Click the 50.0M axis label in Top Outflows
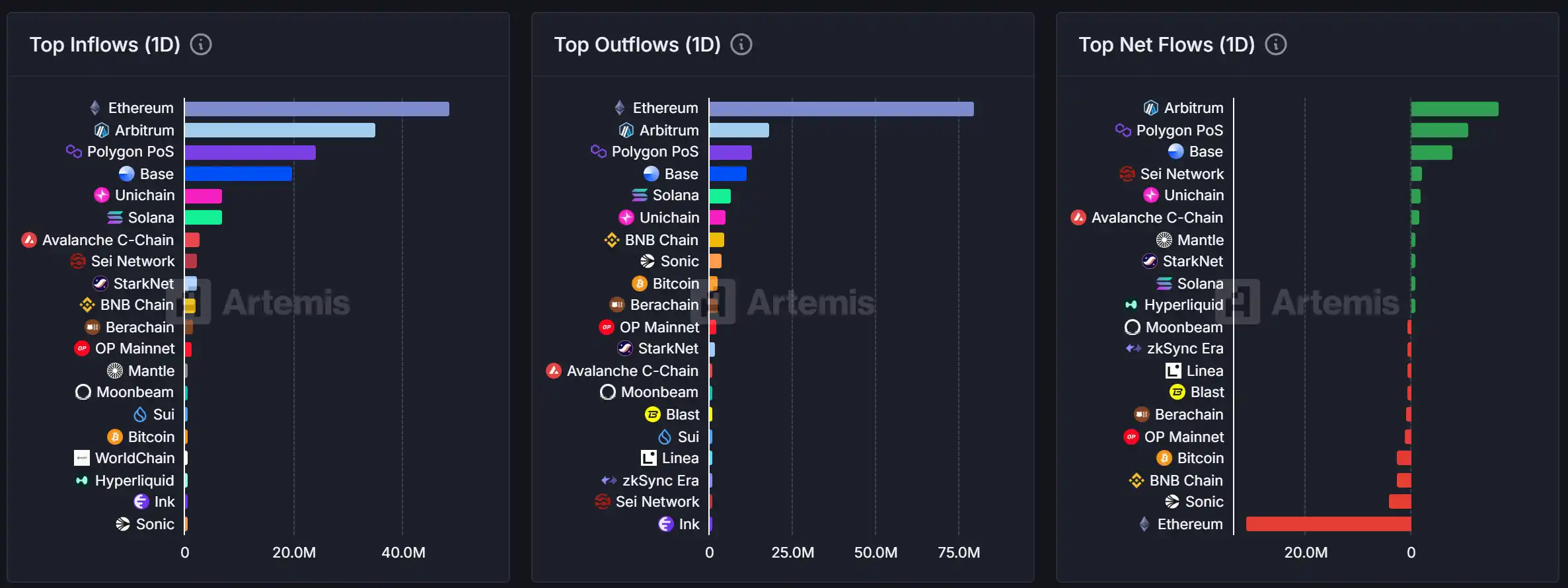 click(876, 552)
